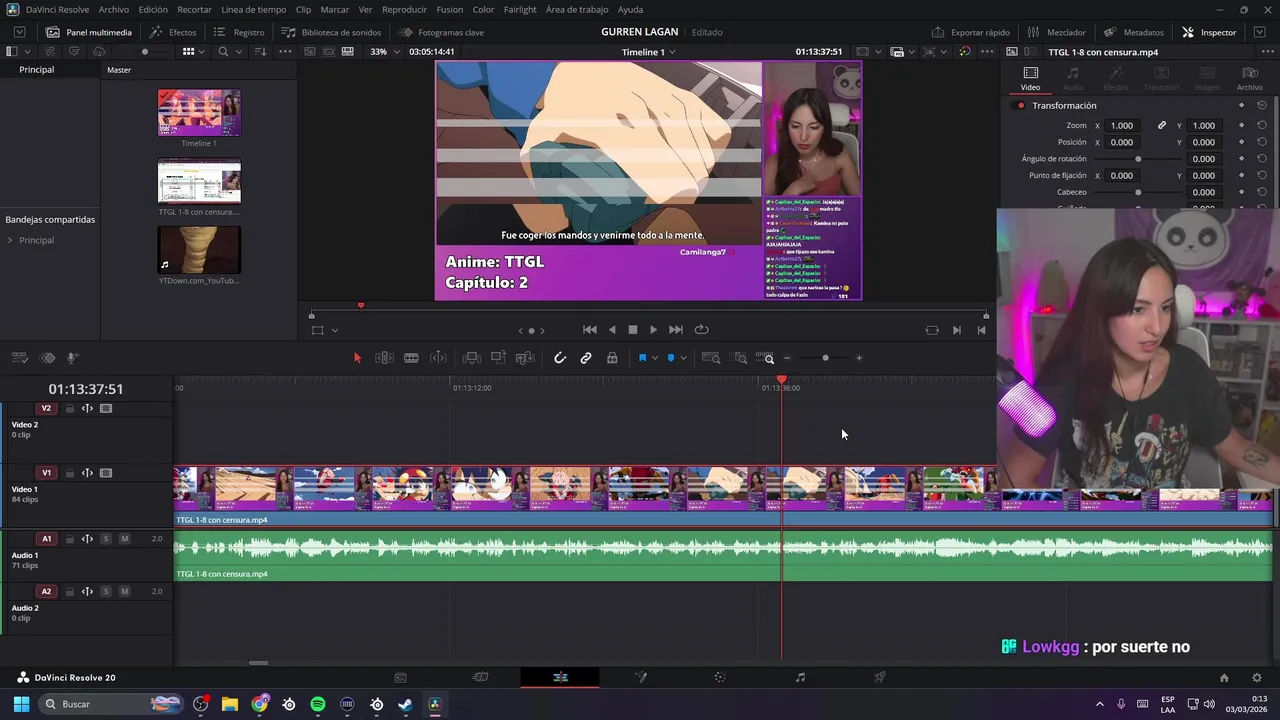Image resolution: width=1280 pixels, height=720 pixels.
Task: Open the Metadatos panel
Action: [1133, 32]
